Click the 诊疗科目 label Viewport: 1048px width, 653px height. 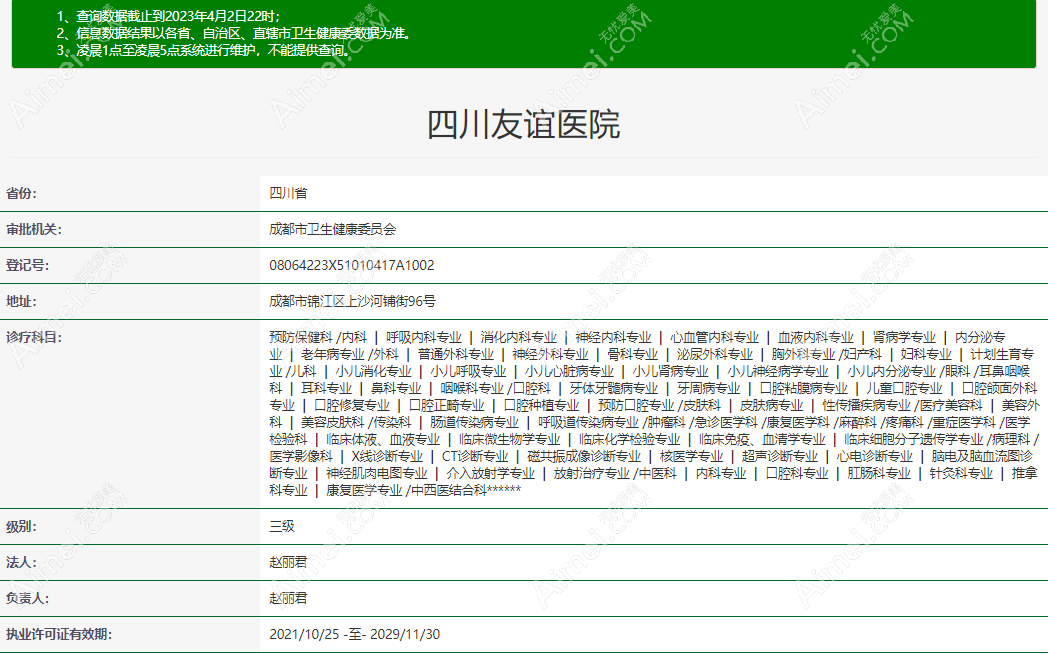pos(33,338)
